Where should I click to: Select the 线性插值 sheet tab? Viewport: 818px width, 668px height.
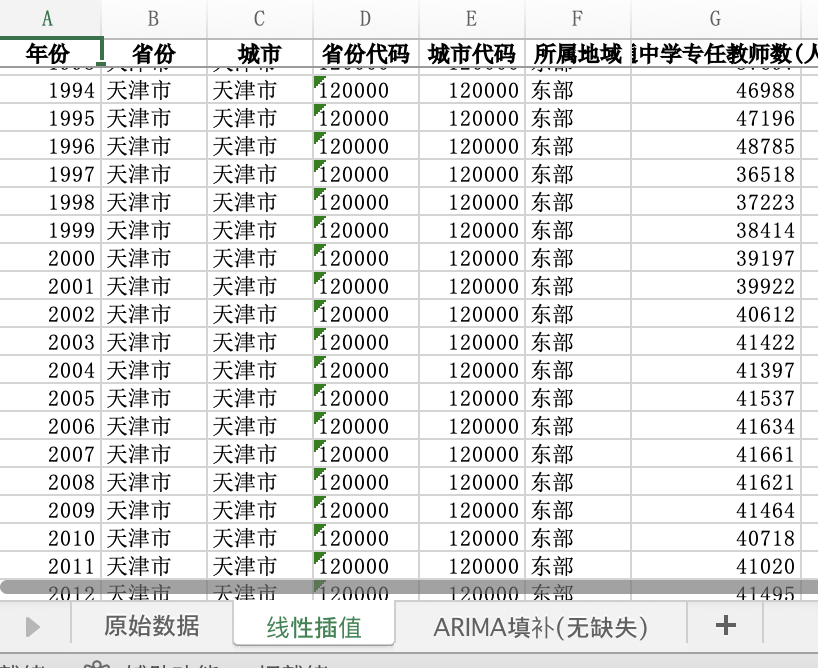coord(314,627)
